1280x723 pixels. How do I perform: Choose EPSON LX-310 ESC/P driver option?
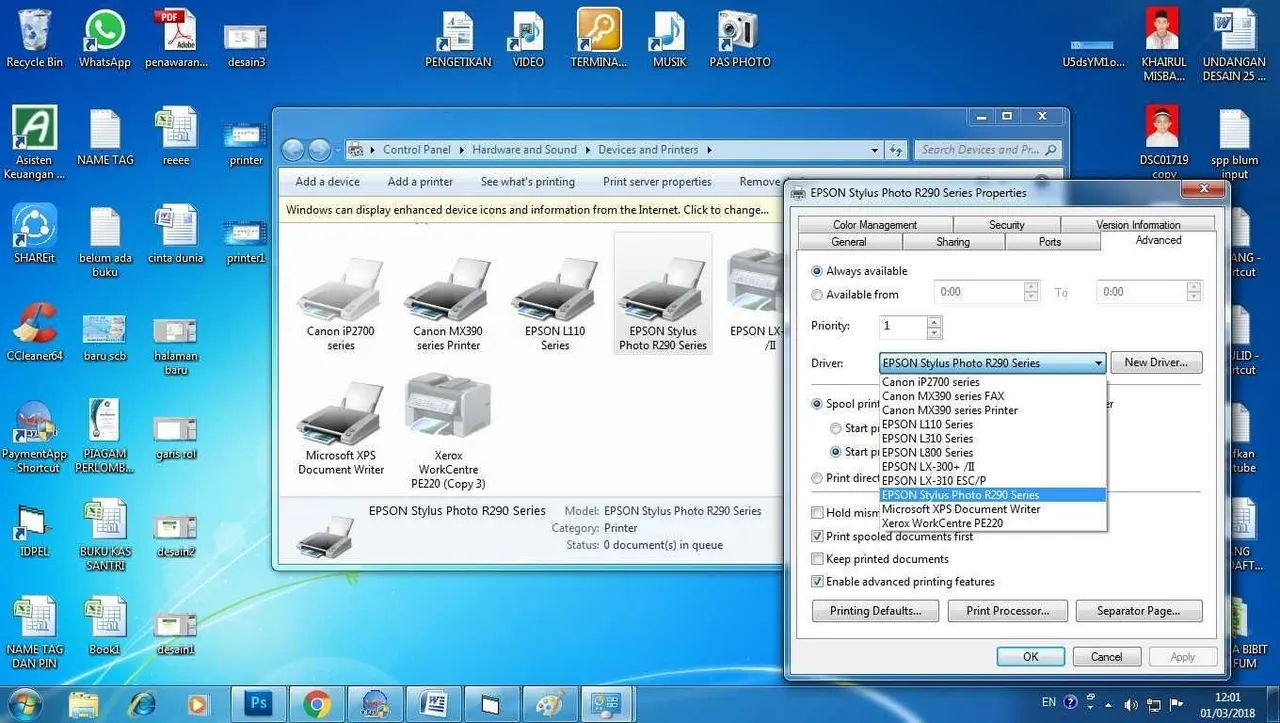[x=993, y=481]
